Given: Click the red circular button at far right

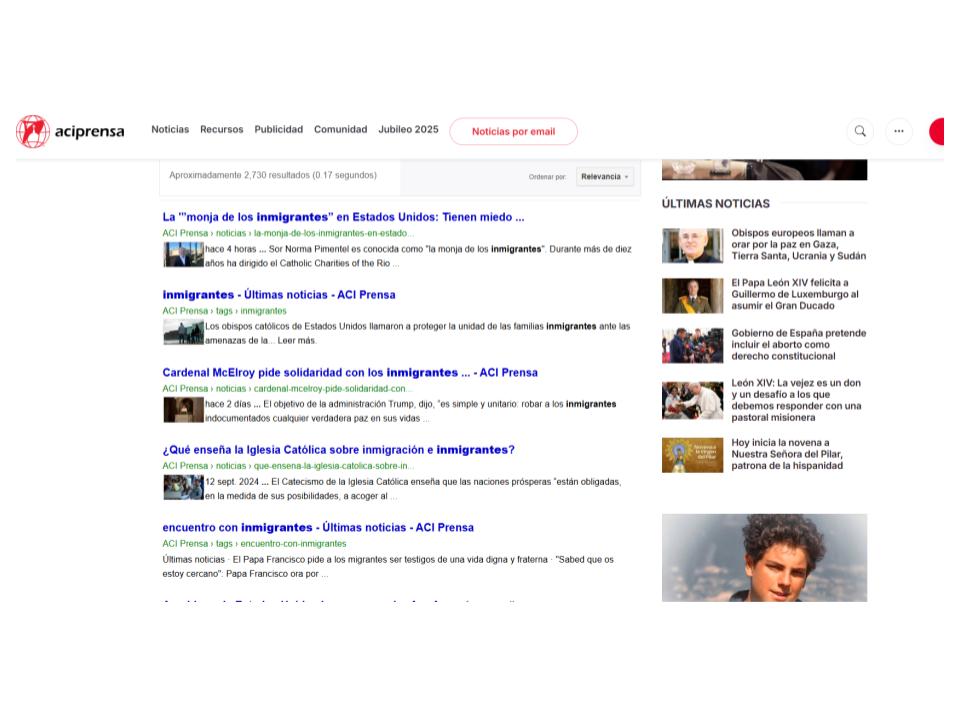Looking at the screenshot, I should click(938, 131).
